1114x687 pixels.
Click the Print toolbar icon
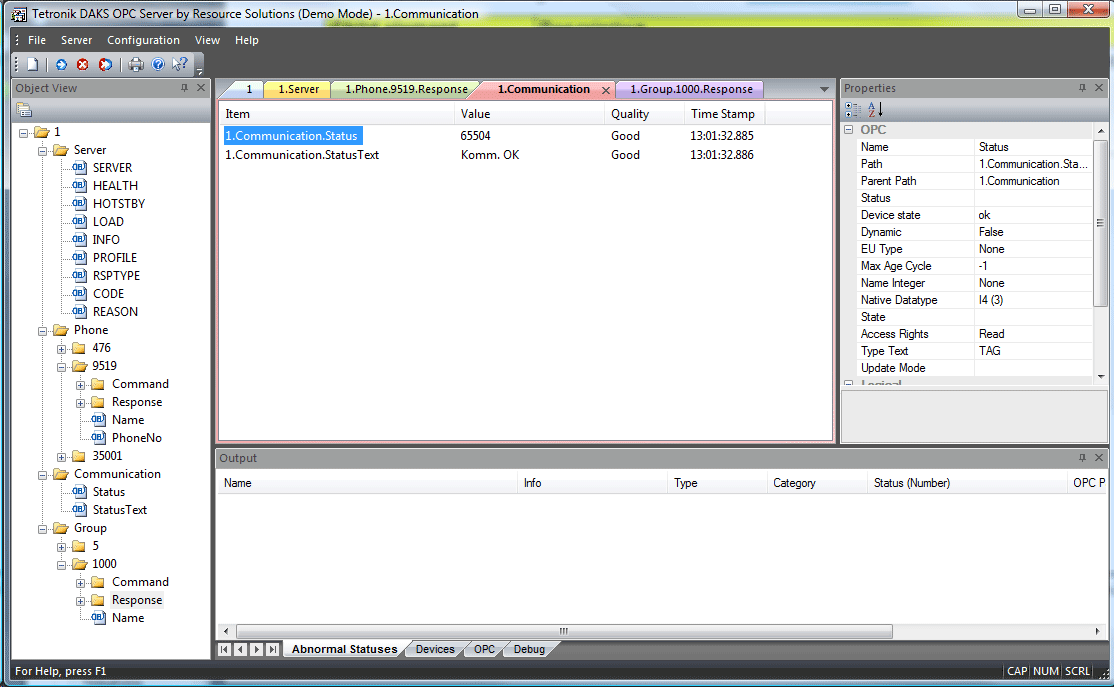pos(137,65)
